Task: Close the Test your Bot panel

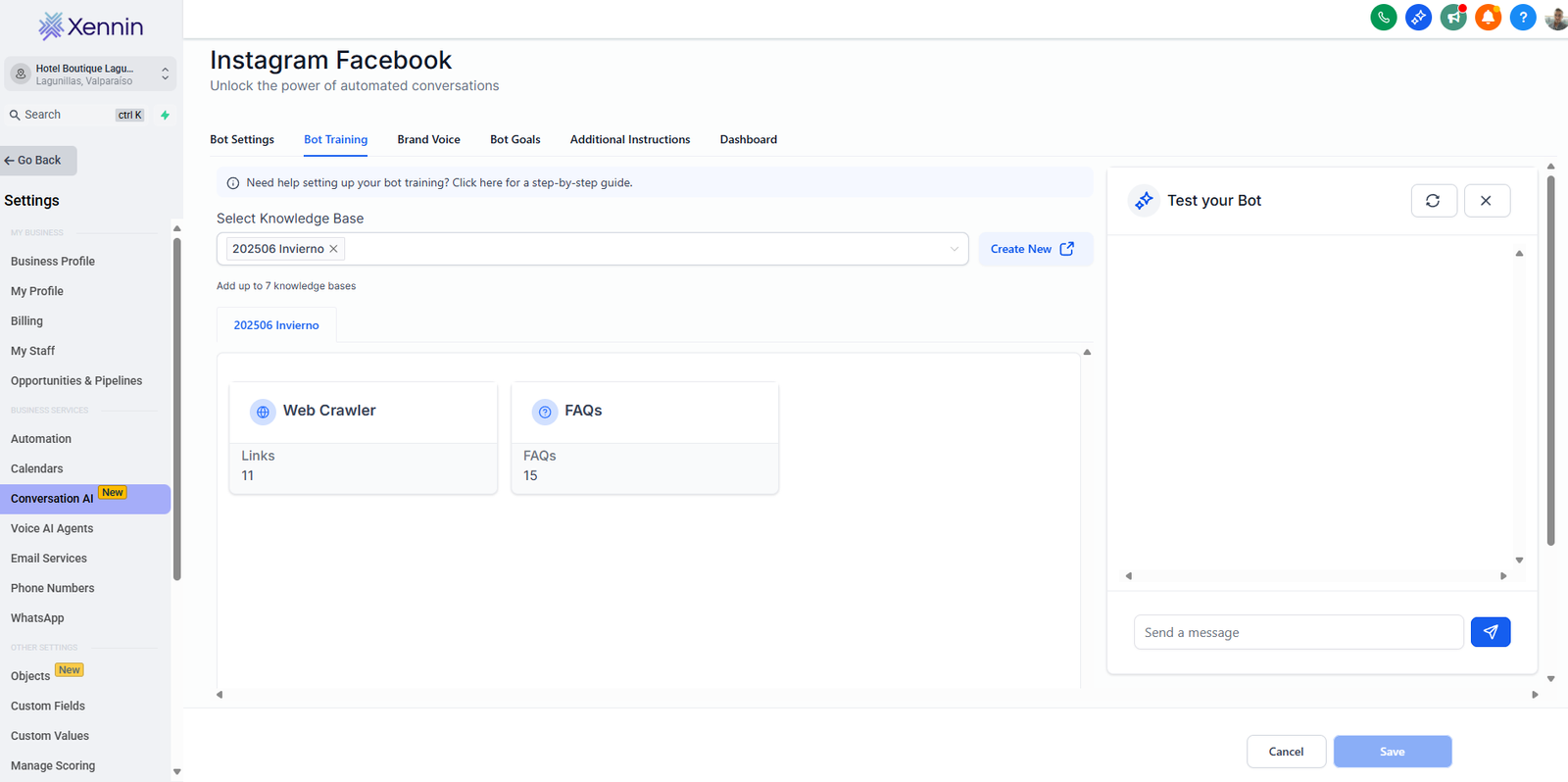Action: pos(1486,201)
